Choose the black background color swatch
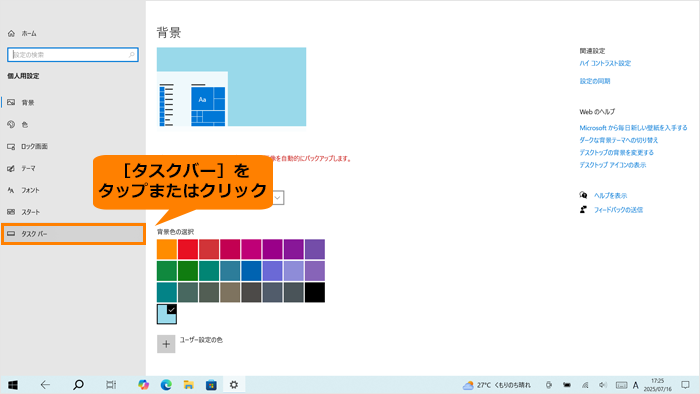This screenshot has height=394, width=700. (x=315, y=292)
